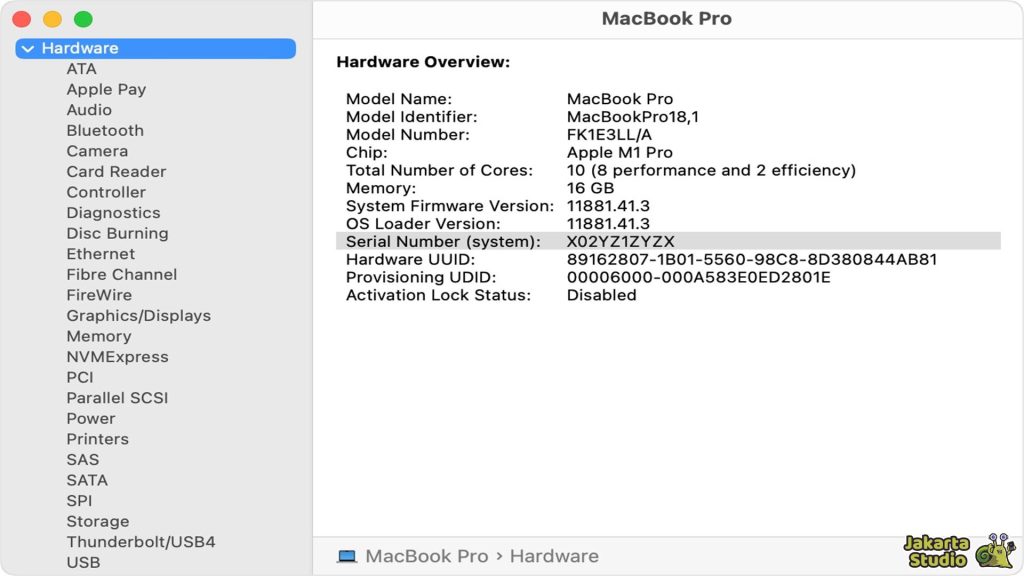Image resolution: width=1024 pixels, height=576 pixels.
Task: Open the Card Reader section
Action: tap(116, 171)
